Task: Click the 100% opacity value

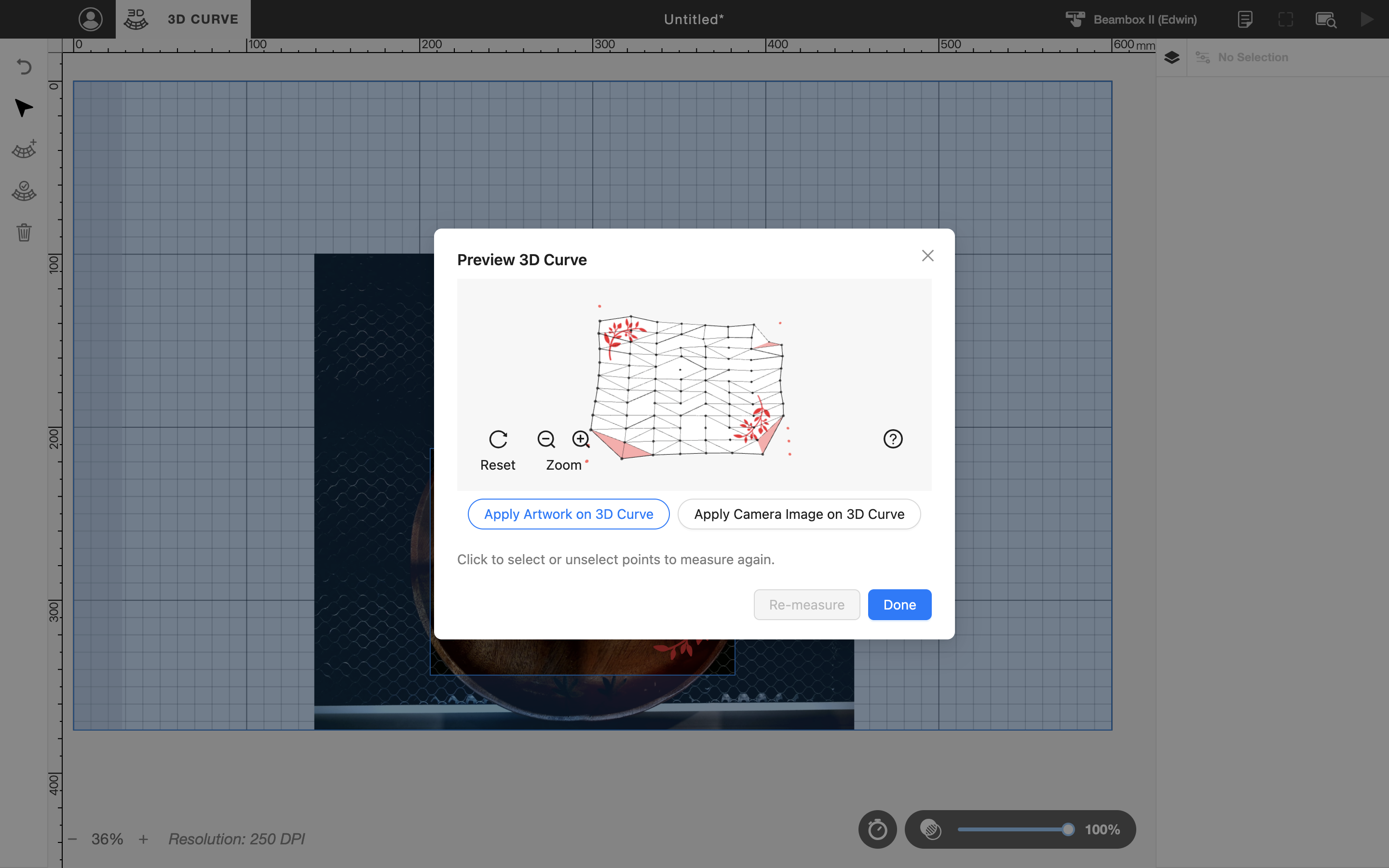Action: (x=1102, y=829)
